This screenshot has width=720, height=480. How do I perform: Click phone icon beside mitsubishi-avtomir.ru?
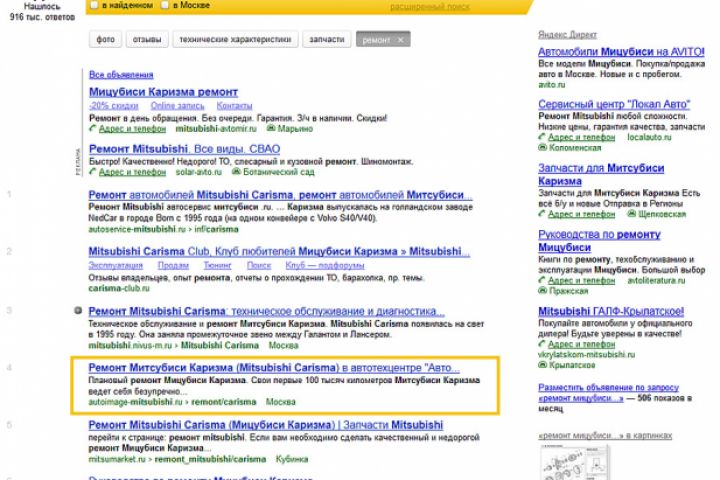click(92, 128)
